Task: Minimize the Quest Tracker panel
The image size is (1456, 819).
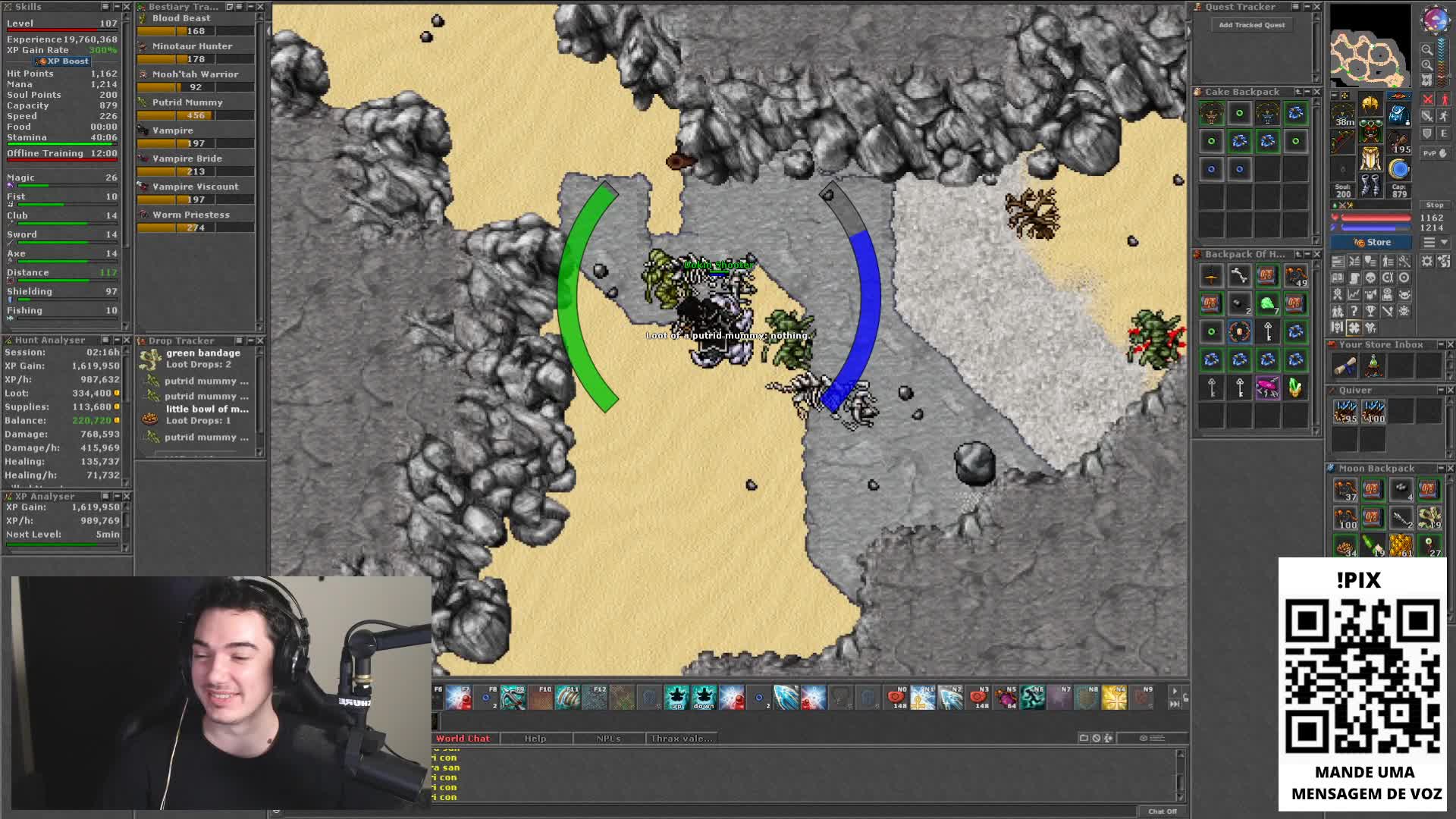Action: tap(1307, 7)
